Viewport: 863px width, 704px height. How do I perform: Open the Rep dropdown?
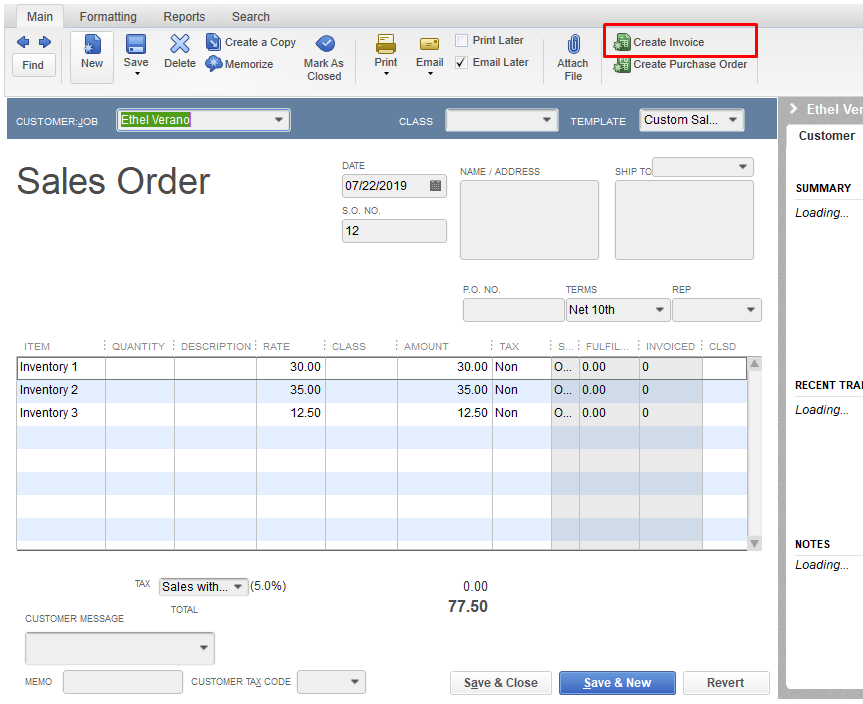pos(751,310)
